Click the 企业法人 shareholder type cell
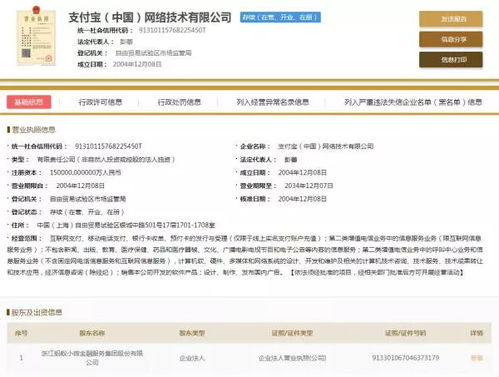499x377 pixels. click(x=192, y=358)
